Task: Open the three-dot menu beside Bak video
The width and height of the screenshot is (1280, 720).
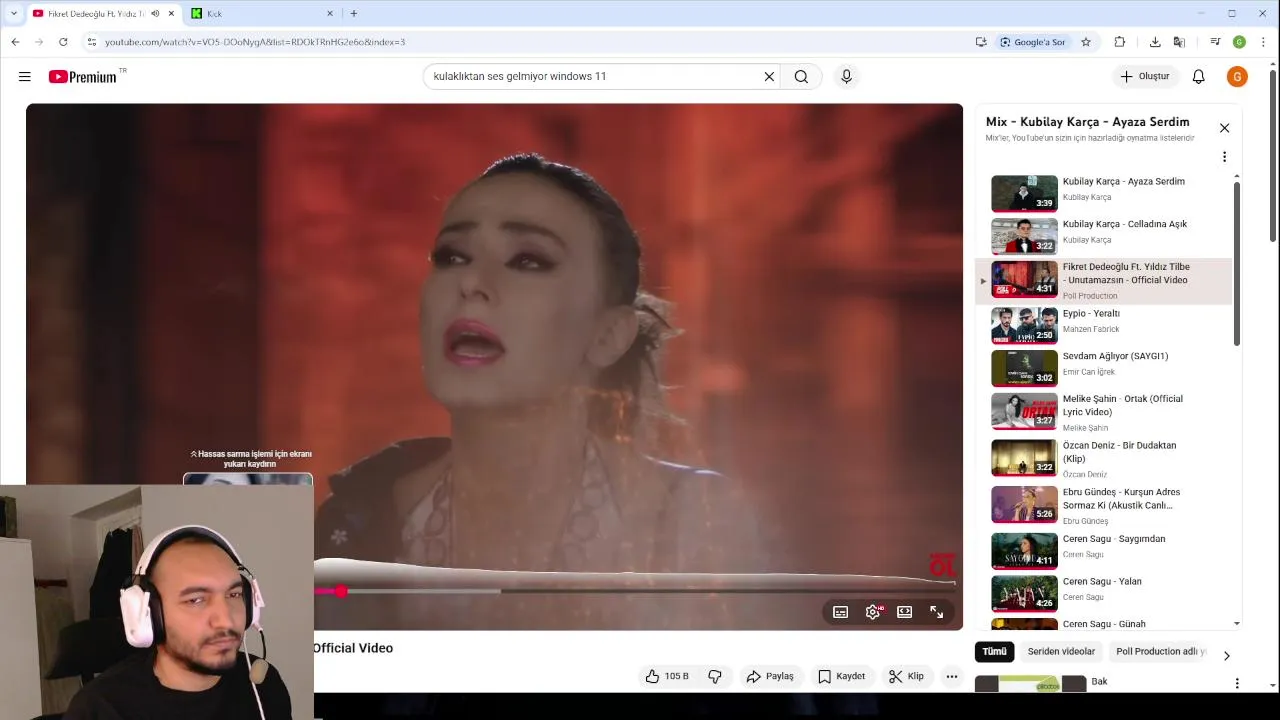Action: 1237,683
